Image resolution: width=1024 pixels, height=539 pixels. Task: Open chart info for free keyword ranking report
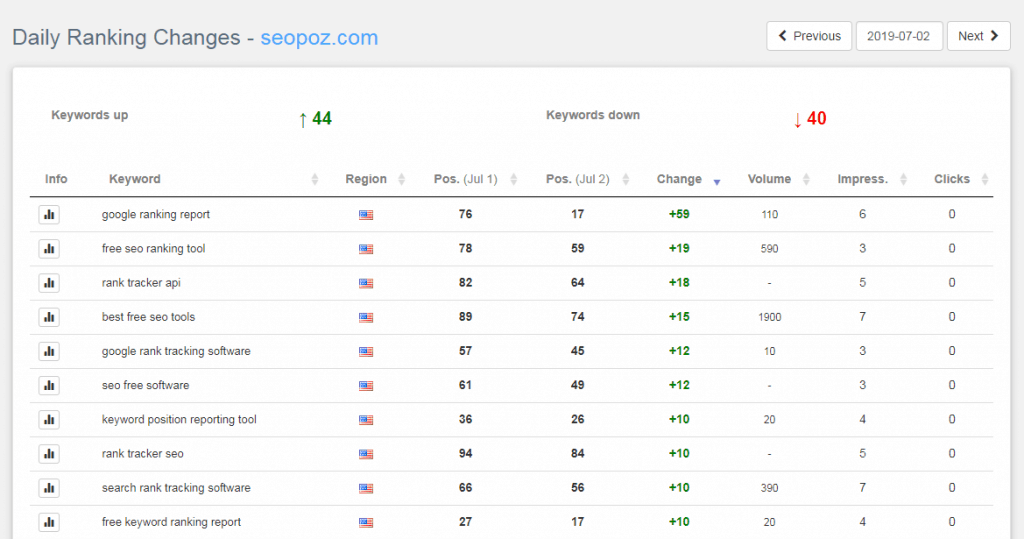pyautogui.click(x=49, y=522)
